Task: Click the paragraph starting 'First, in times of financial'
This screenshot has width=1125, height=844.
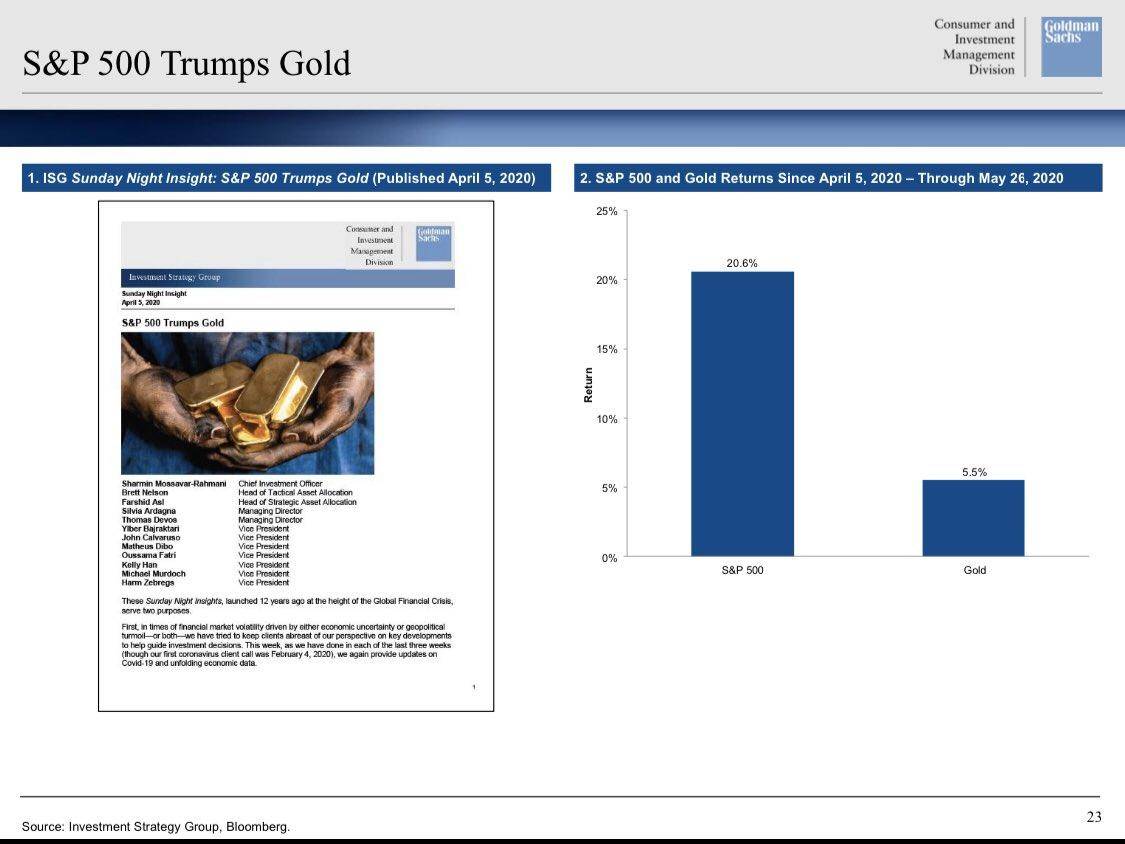Action: (x=287, y=645)
